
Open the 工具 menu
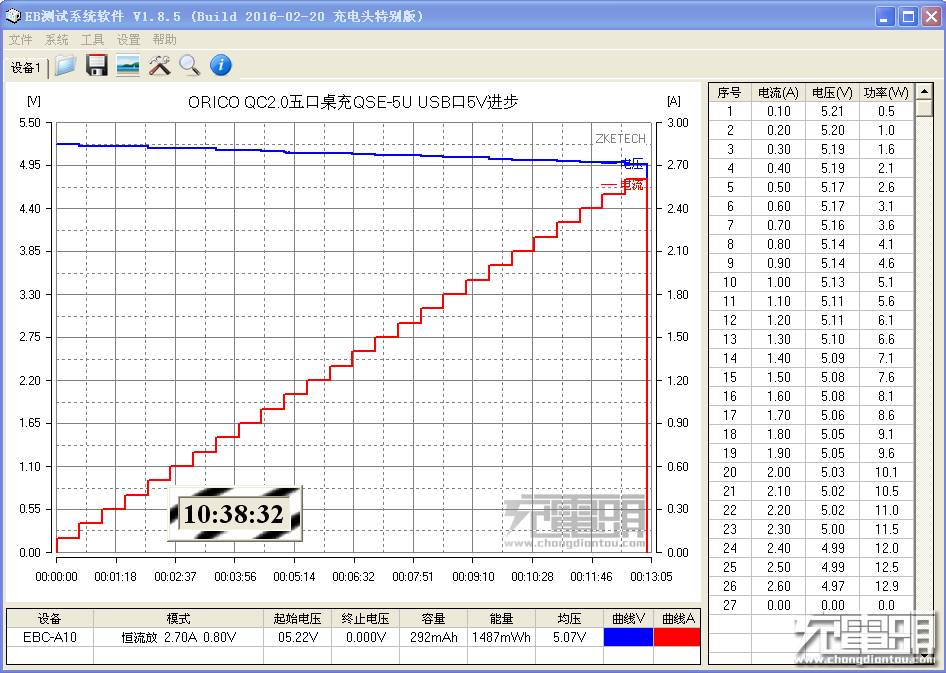coord(92,40)
